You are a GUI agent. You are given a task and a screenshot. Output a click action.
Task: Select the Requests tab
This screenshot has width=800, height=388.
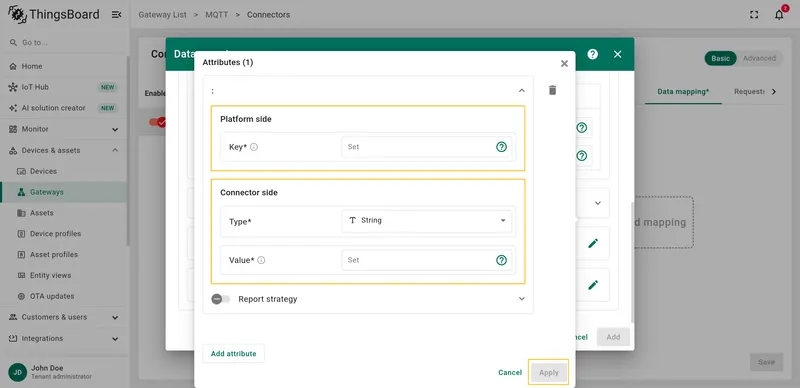tap(749, 92)
